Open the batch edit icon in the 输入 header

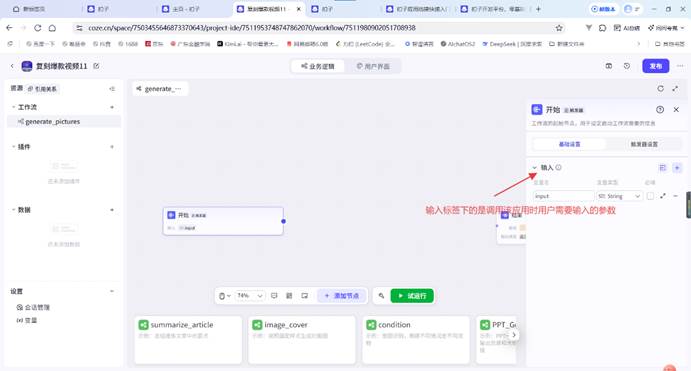click(662, 167)
